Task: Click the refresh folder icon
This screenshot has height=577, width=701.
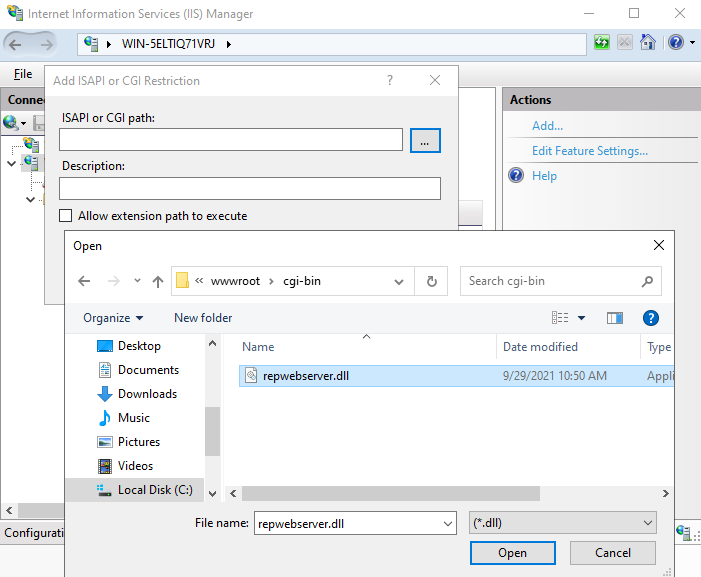Action: coord(431,282)
